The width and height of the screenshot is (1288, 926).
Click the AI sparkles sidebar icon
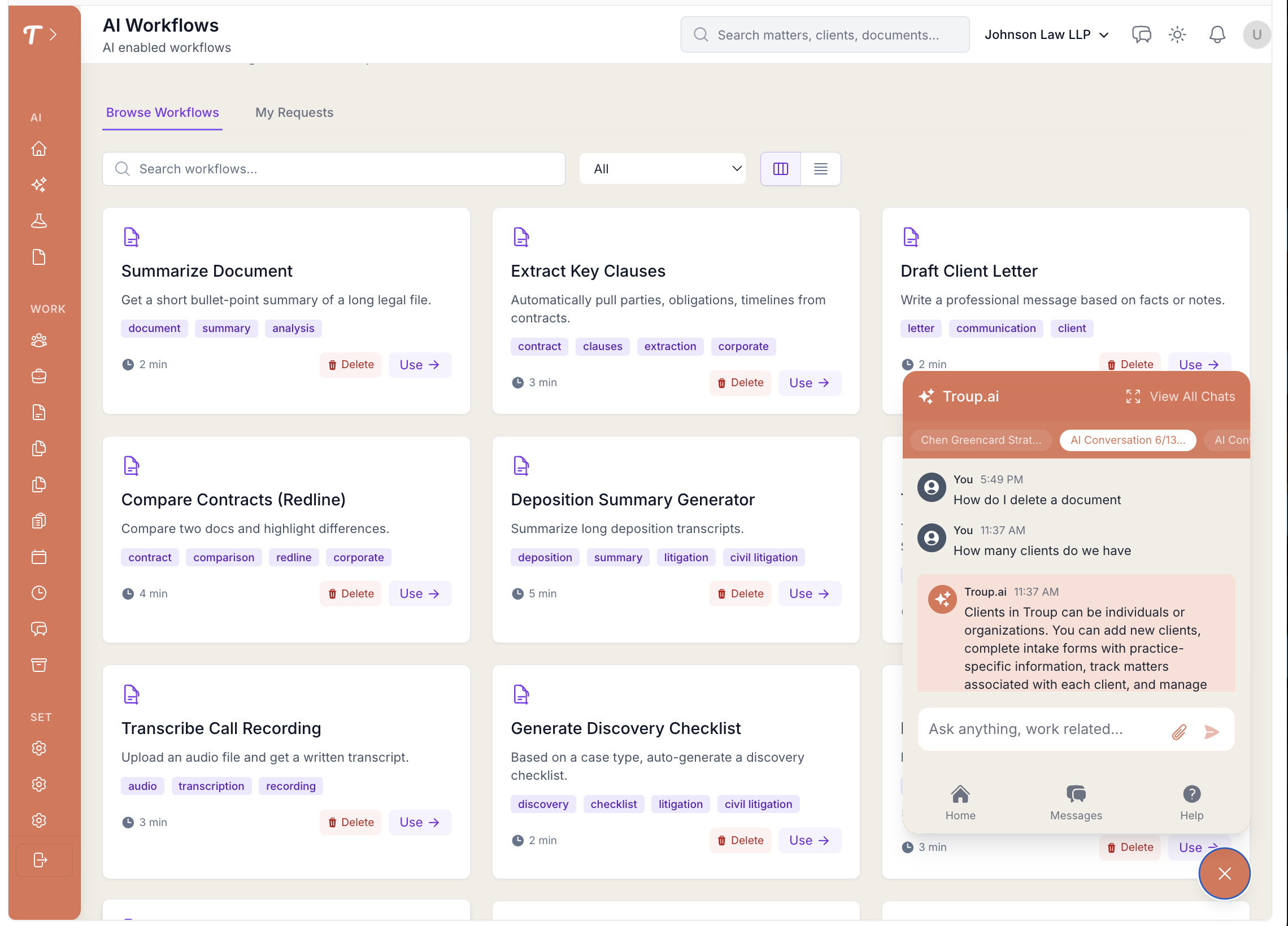click(38, 185)
